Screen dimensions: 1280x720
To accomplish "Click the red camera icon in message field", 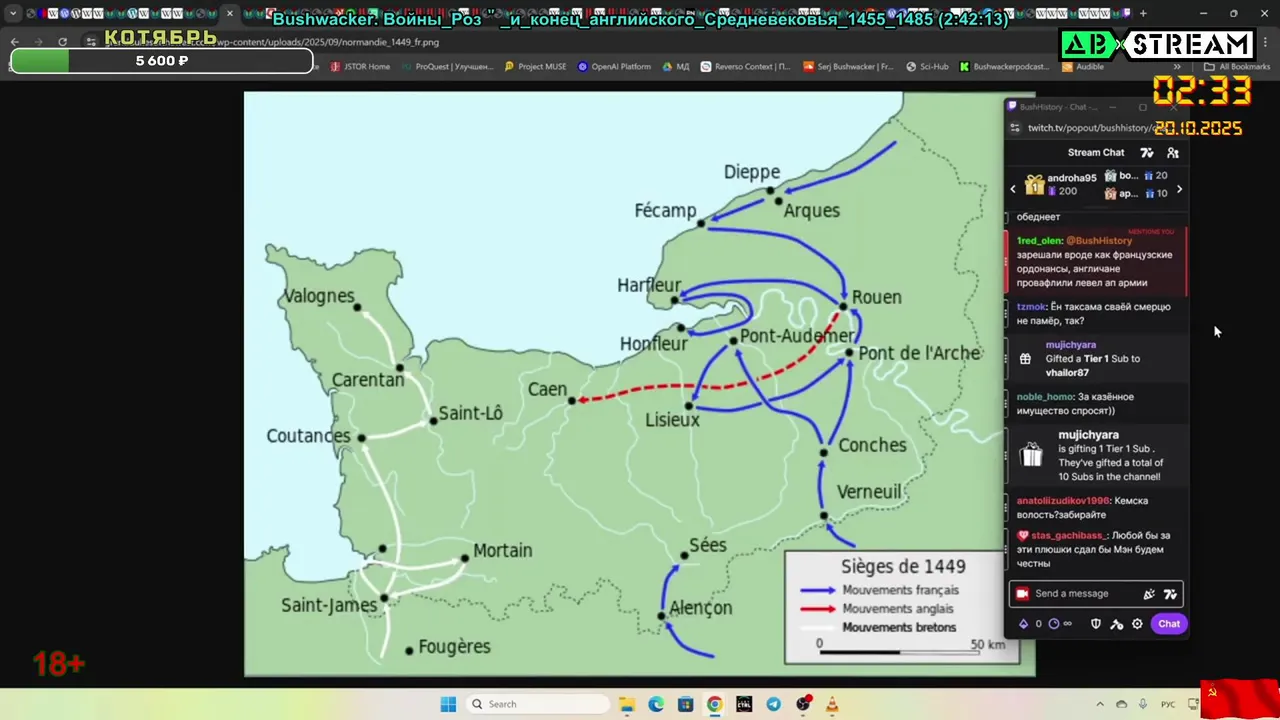I will (x=1022, y=594).
